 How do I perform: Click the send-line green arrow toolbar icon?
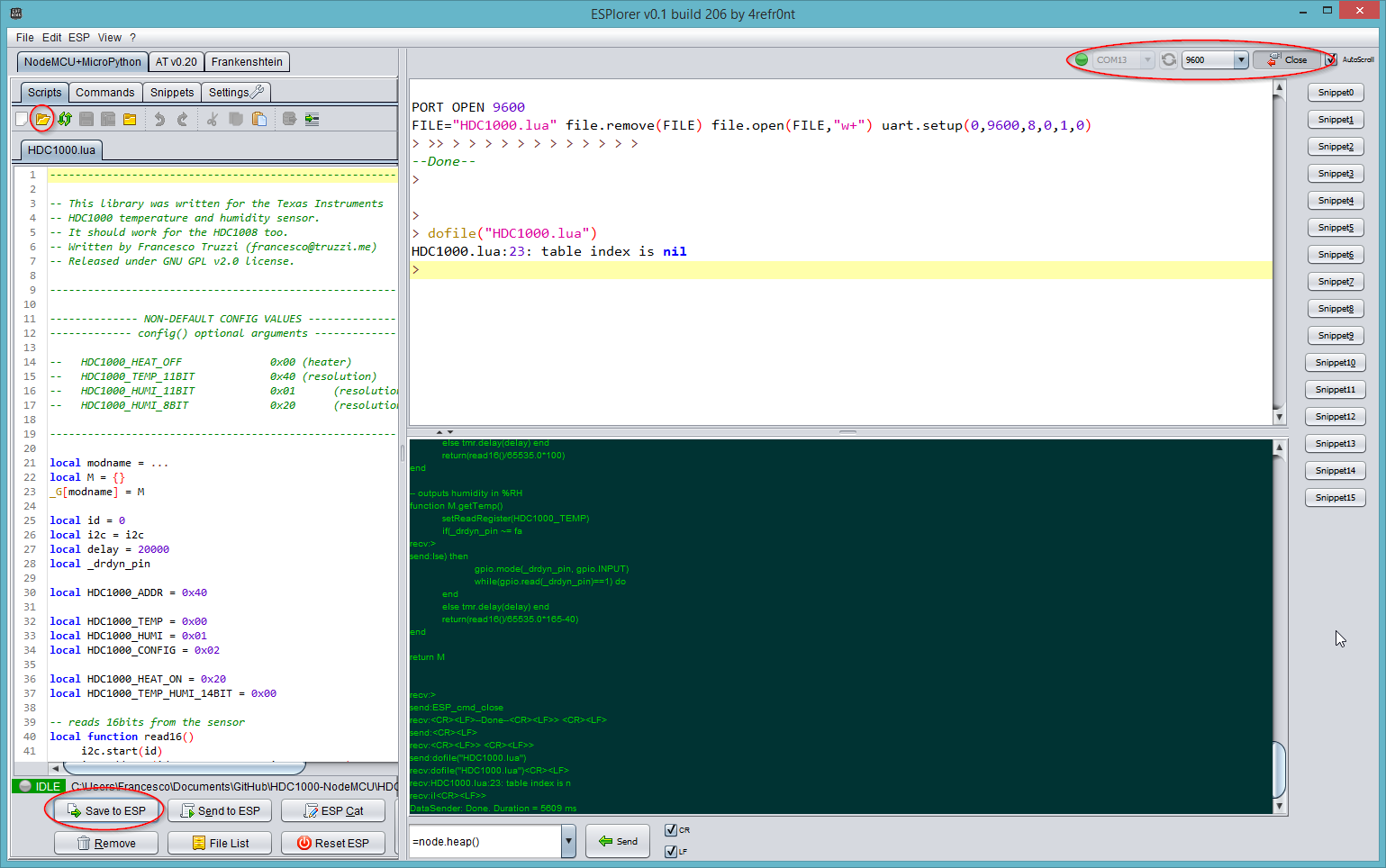pyautogui.click(x=312, y=119)
